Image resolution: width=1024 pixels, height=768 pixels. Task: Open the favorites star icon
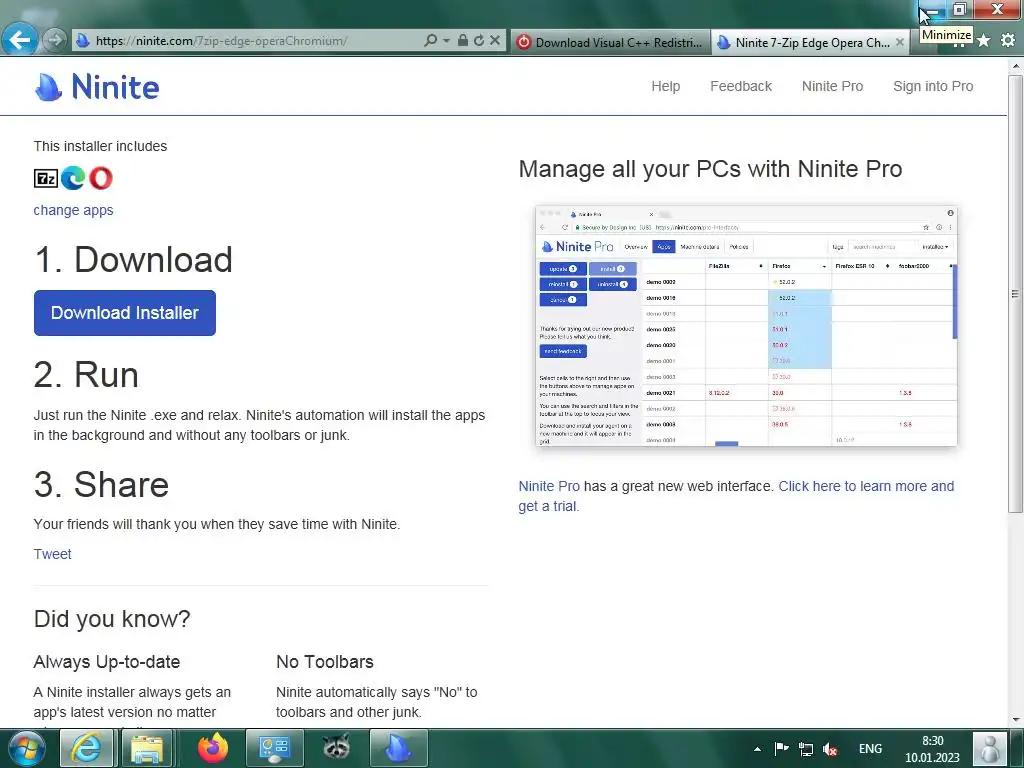pyautogui.click(x=984, y=40)
